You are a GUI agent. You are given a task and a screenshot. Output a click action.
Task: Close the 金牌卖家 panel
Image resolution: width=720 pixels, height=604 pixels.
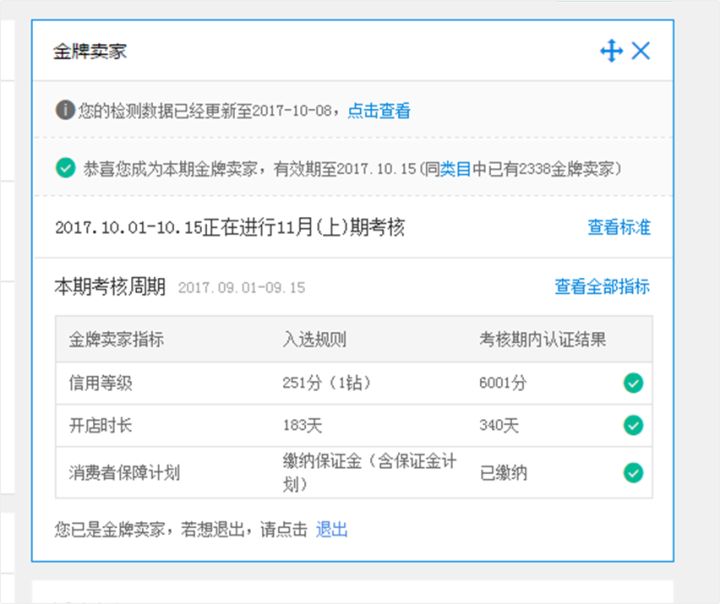point(641,51)
